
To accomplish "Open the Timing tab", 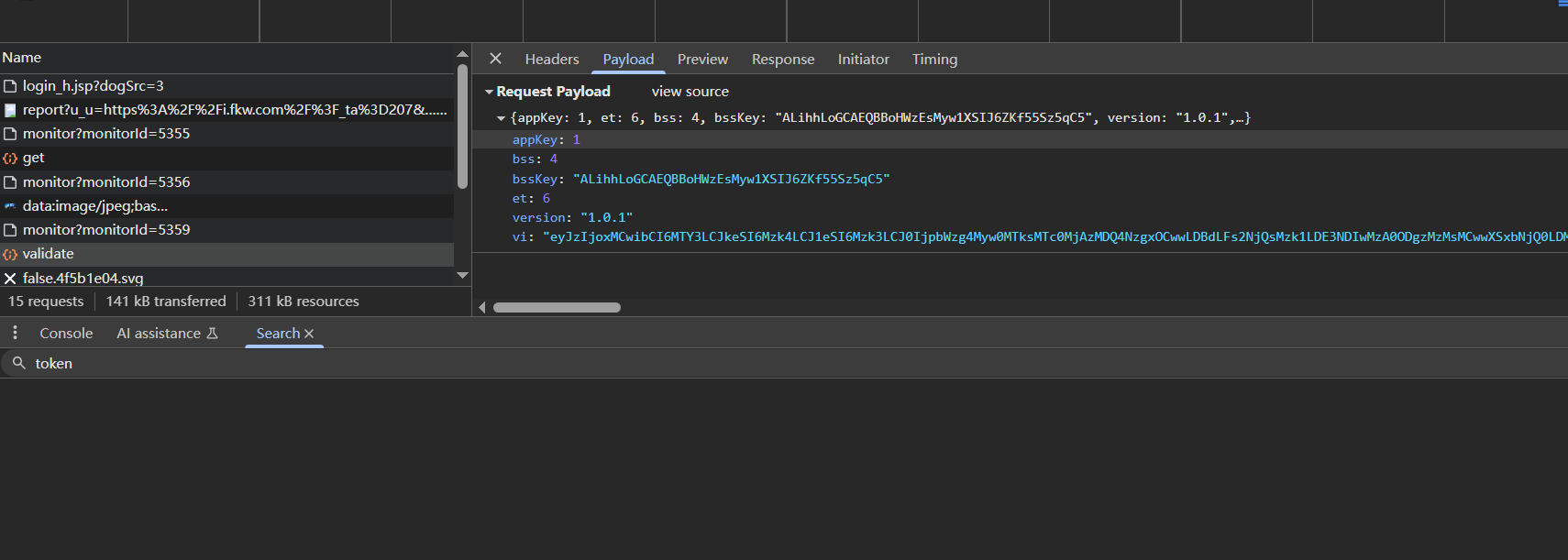I will [933, 60].
